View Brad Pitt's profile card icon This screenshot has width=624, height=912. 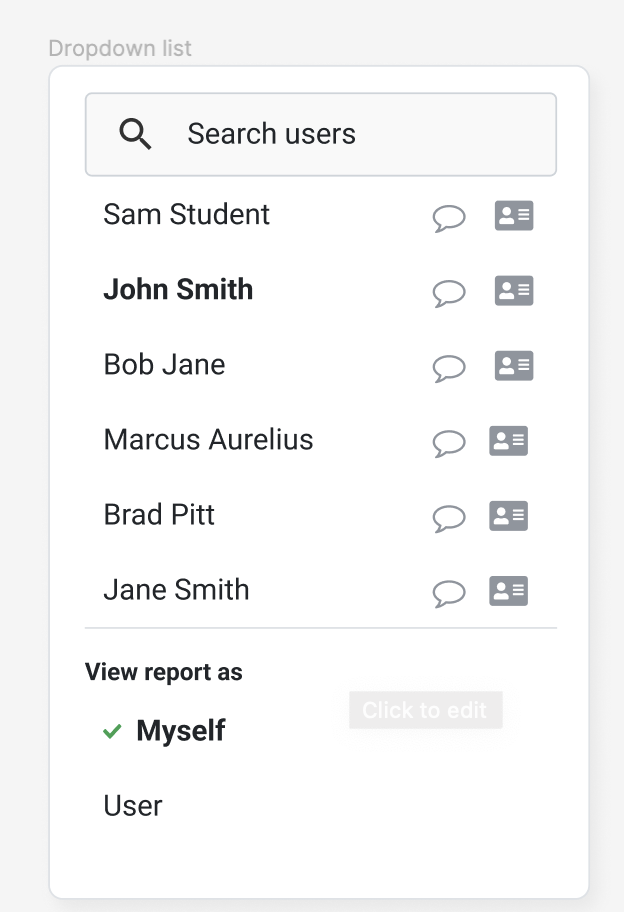[509, 516]
